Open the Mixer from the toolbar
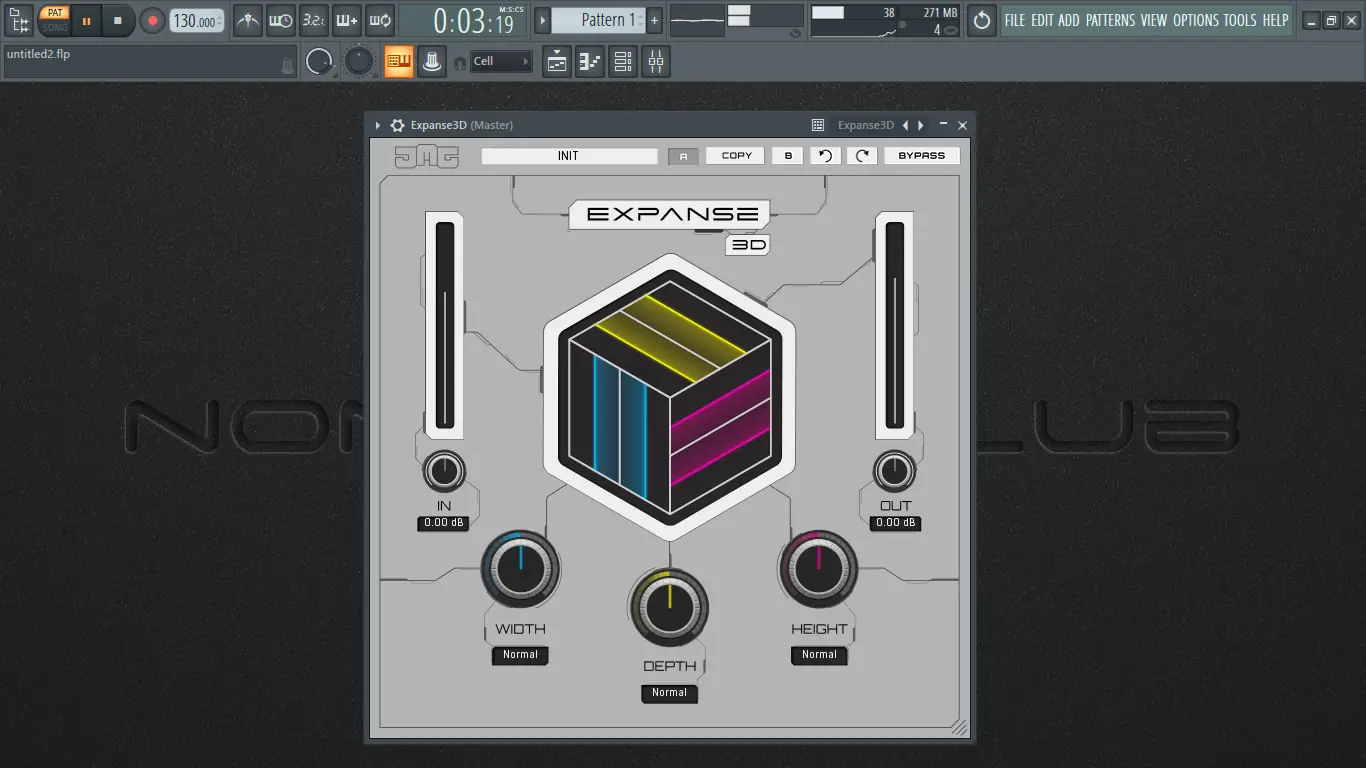This screenshot has height=768, width=1366. point(655,61)
